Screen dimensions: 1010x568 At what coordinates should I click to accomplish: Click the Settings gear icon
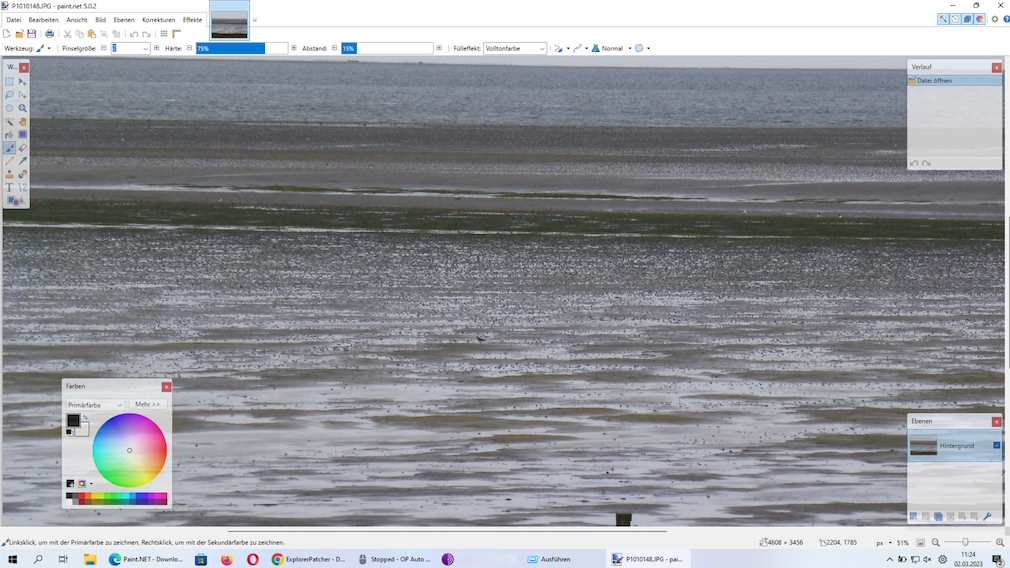[x=994, y=19]
